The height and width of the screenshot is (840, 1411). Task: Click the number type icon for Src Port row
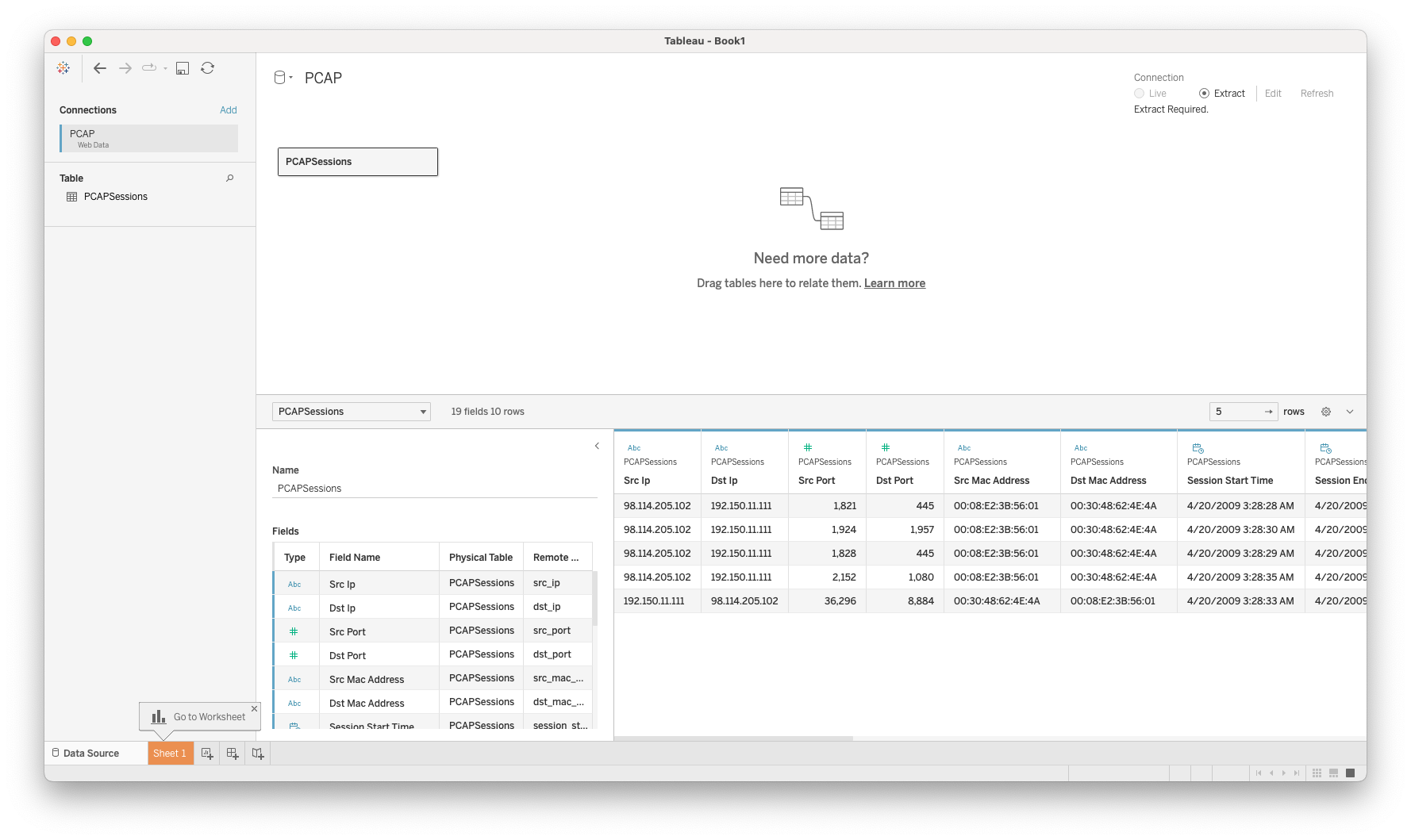coord(294,632)
